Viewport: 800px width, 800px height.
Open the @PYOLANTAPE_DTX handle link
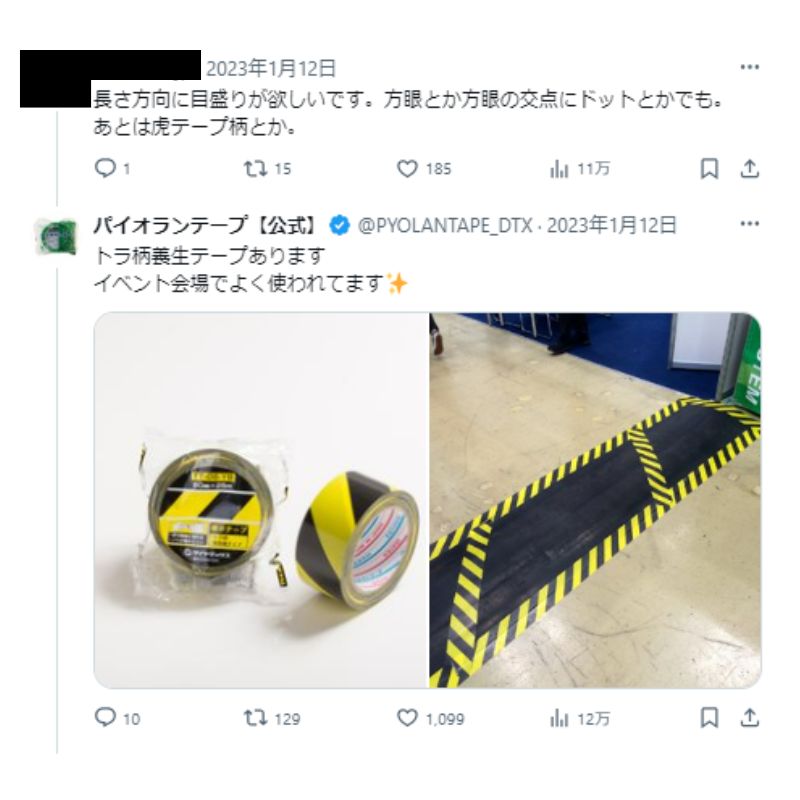click(445, 225)
